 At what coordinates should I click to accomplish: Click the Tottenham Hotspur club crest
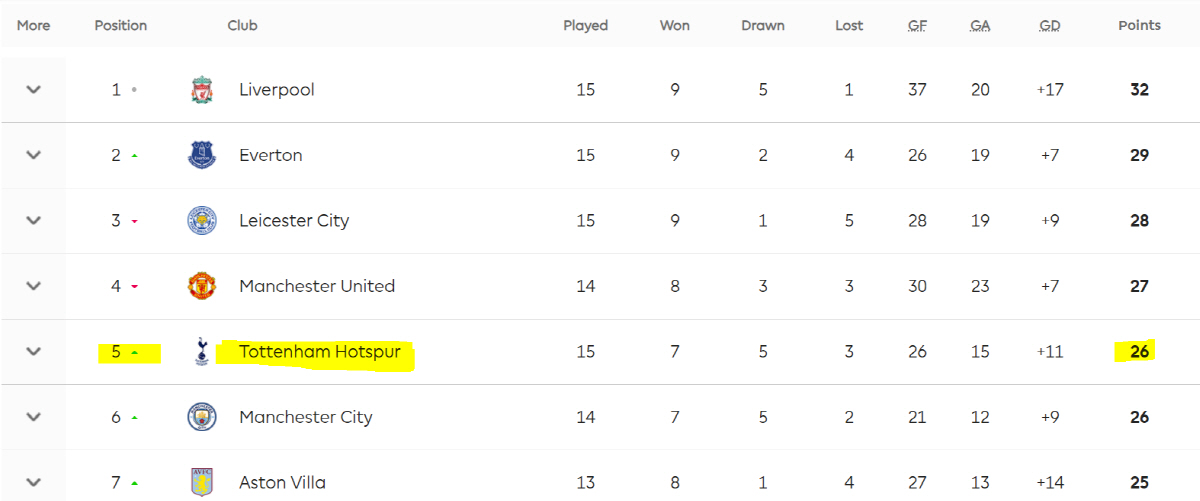tap(202, 352)
